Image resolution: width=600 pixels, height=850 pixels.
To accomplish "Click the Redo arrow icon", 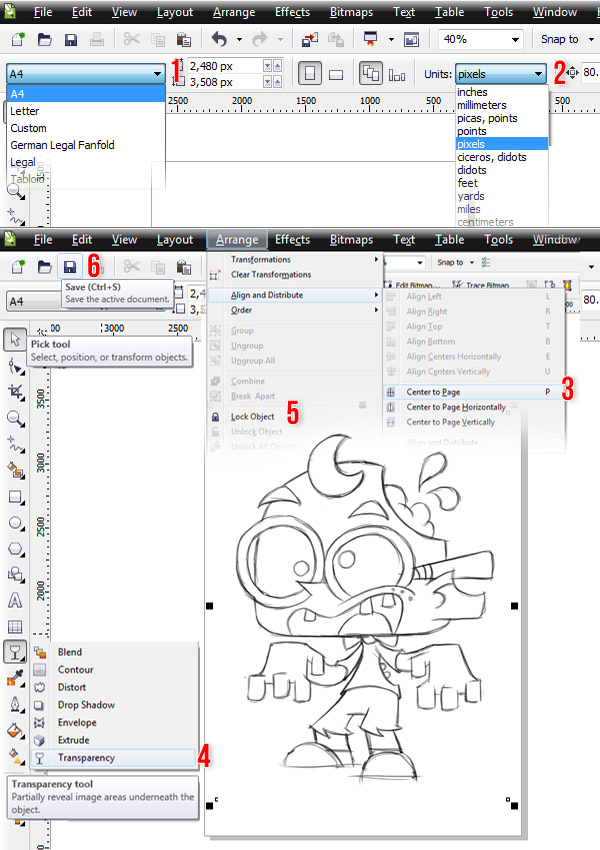I will (x=260, y=39).
